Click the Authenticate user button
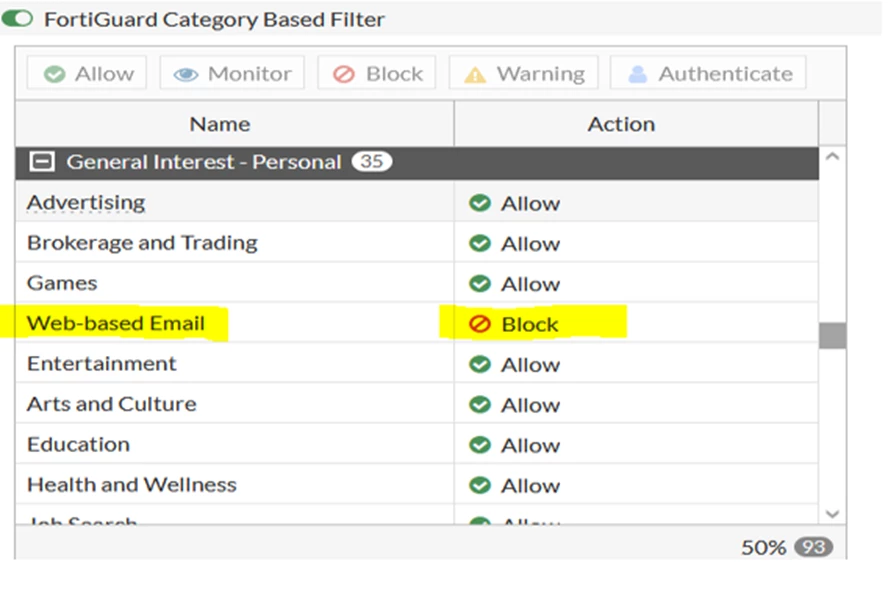This screenshot has width=888, height=597. 708,73
